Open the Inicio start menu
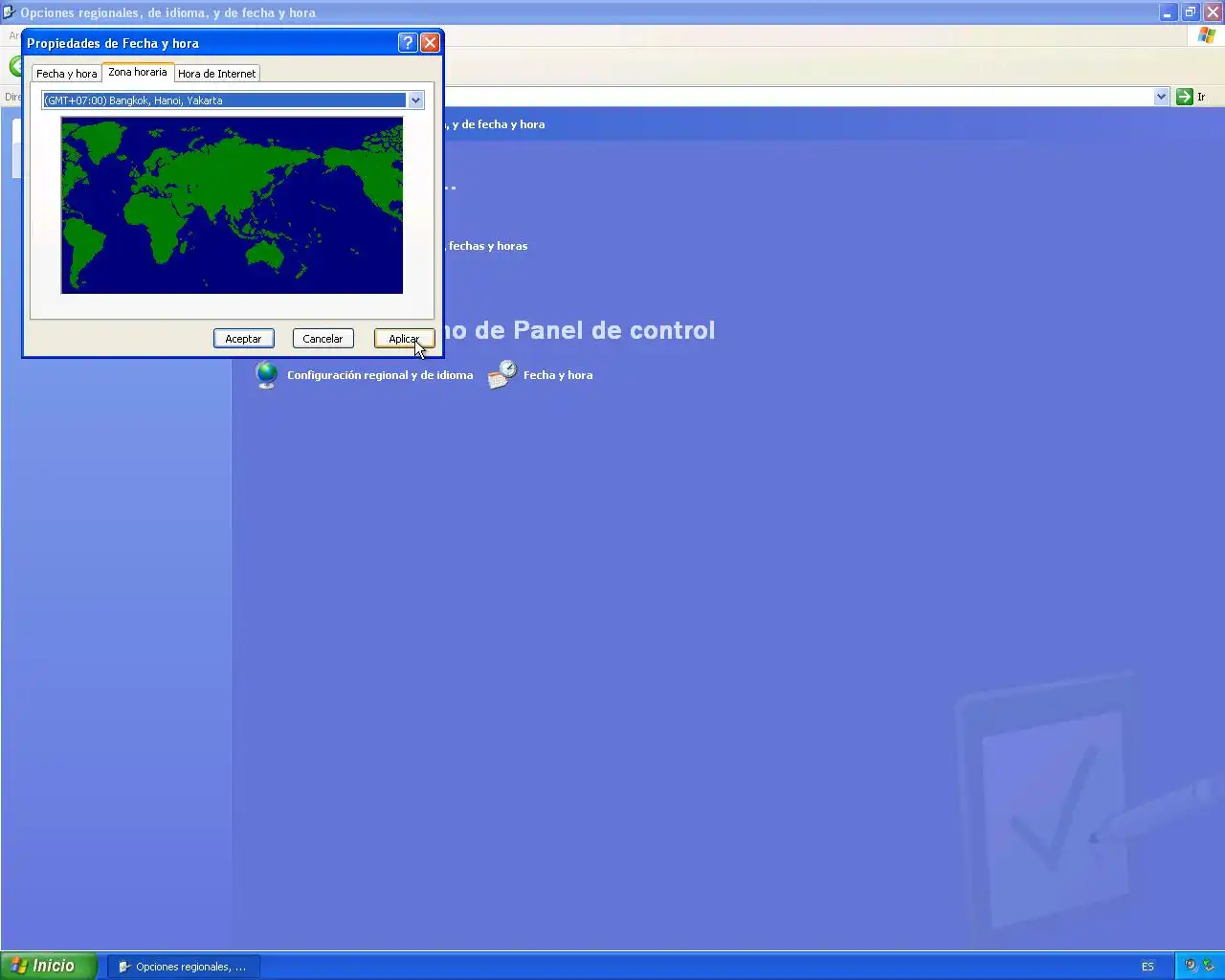Screen dimensions: 1225x980 pyautogui.click(x=49, y=967)
